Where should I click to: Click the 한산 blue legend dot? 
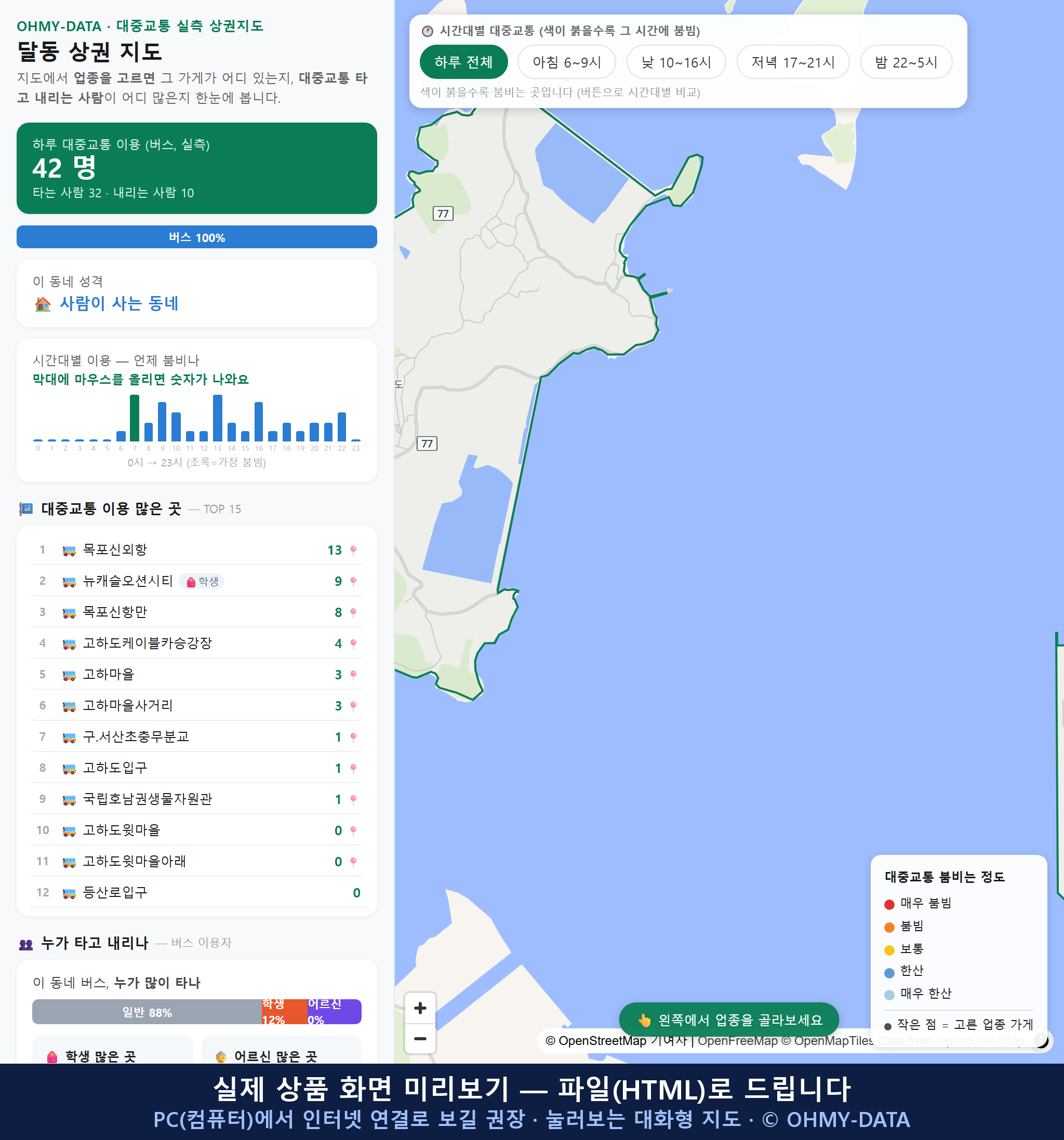[x=889, y=973]
